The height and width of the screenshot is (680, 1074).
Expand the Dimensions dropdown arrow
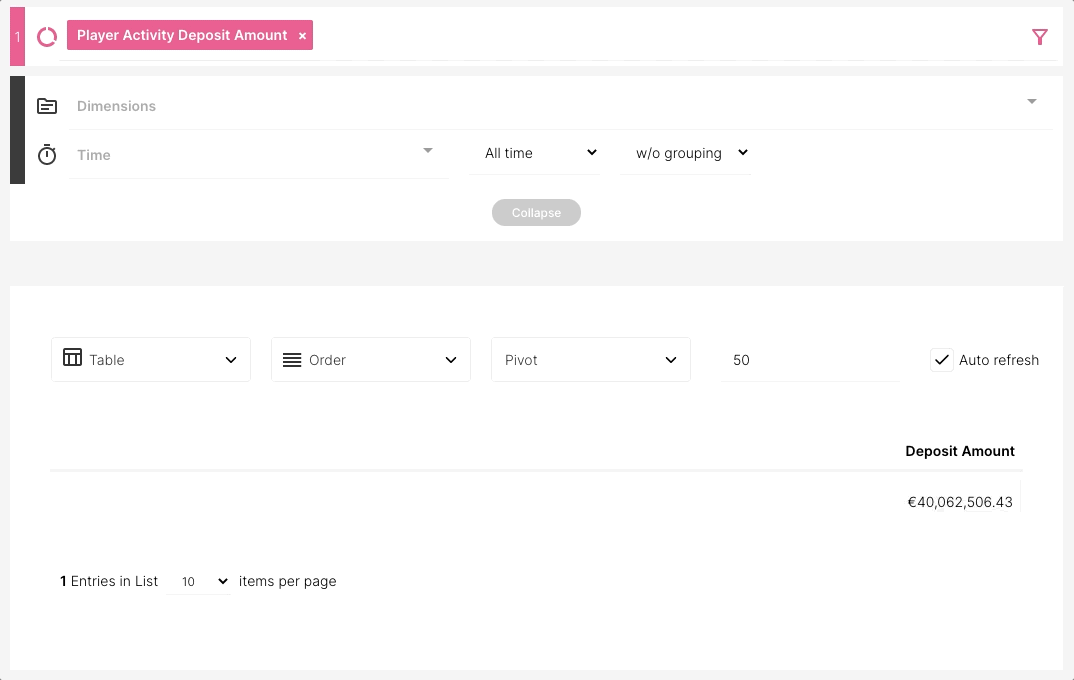click(1032, 101)
